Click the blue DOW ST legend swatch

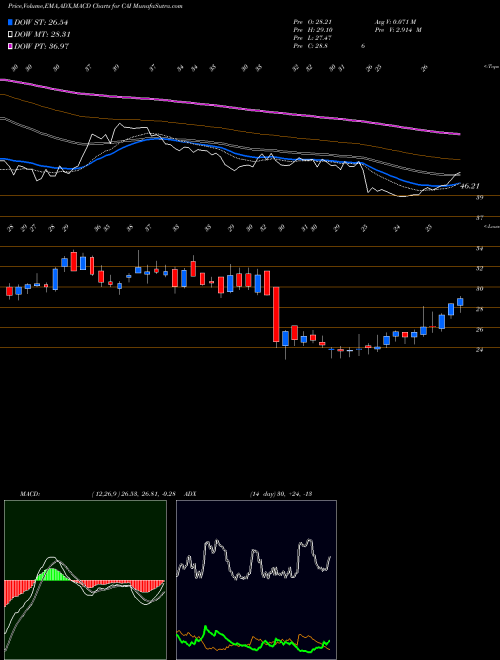(10, 22)
